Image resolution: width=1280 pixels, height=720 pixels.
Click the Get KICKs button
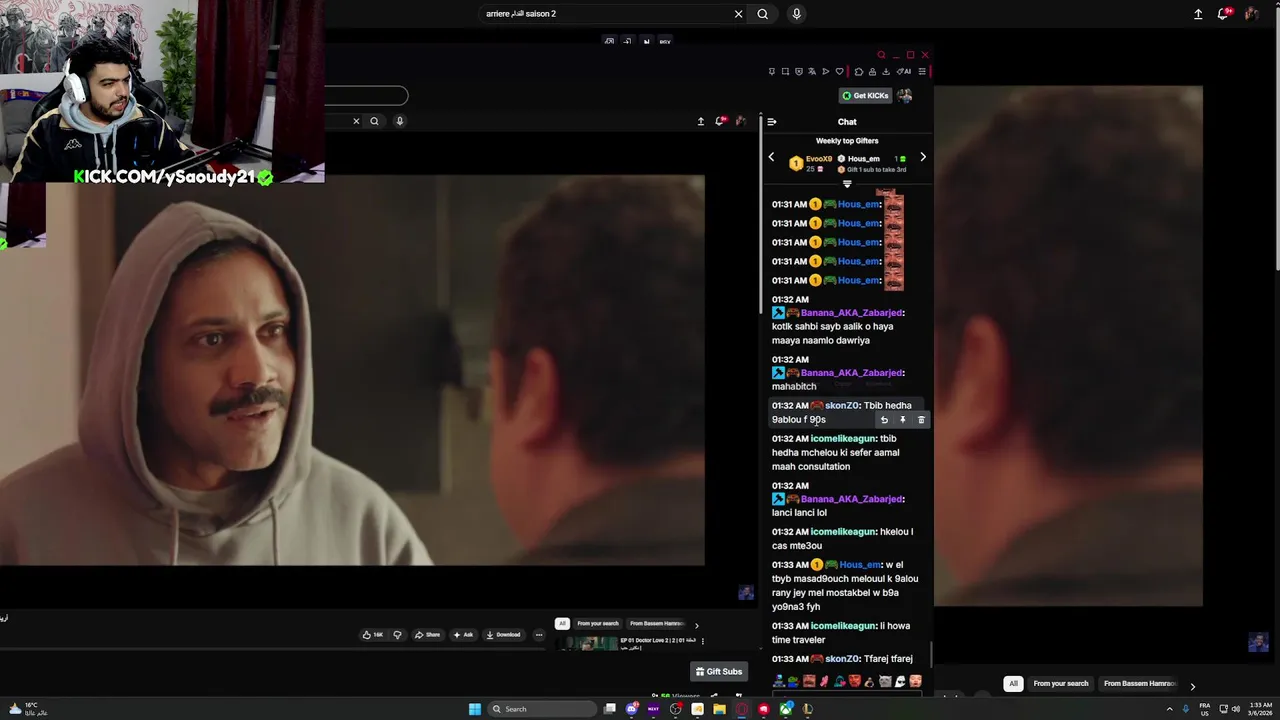[866, 96]
